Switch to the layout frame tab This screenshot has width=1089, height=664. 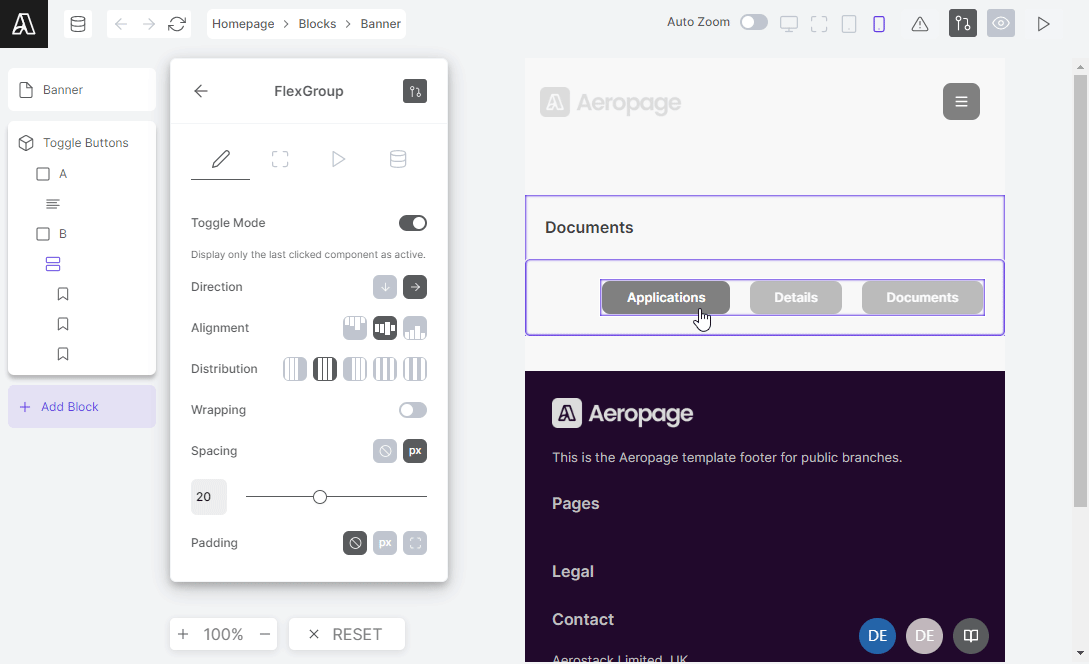coord(280,159)
